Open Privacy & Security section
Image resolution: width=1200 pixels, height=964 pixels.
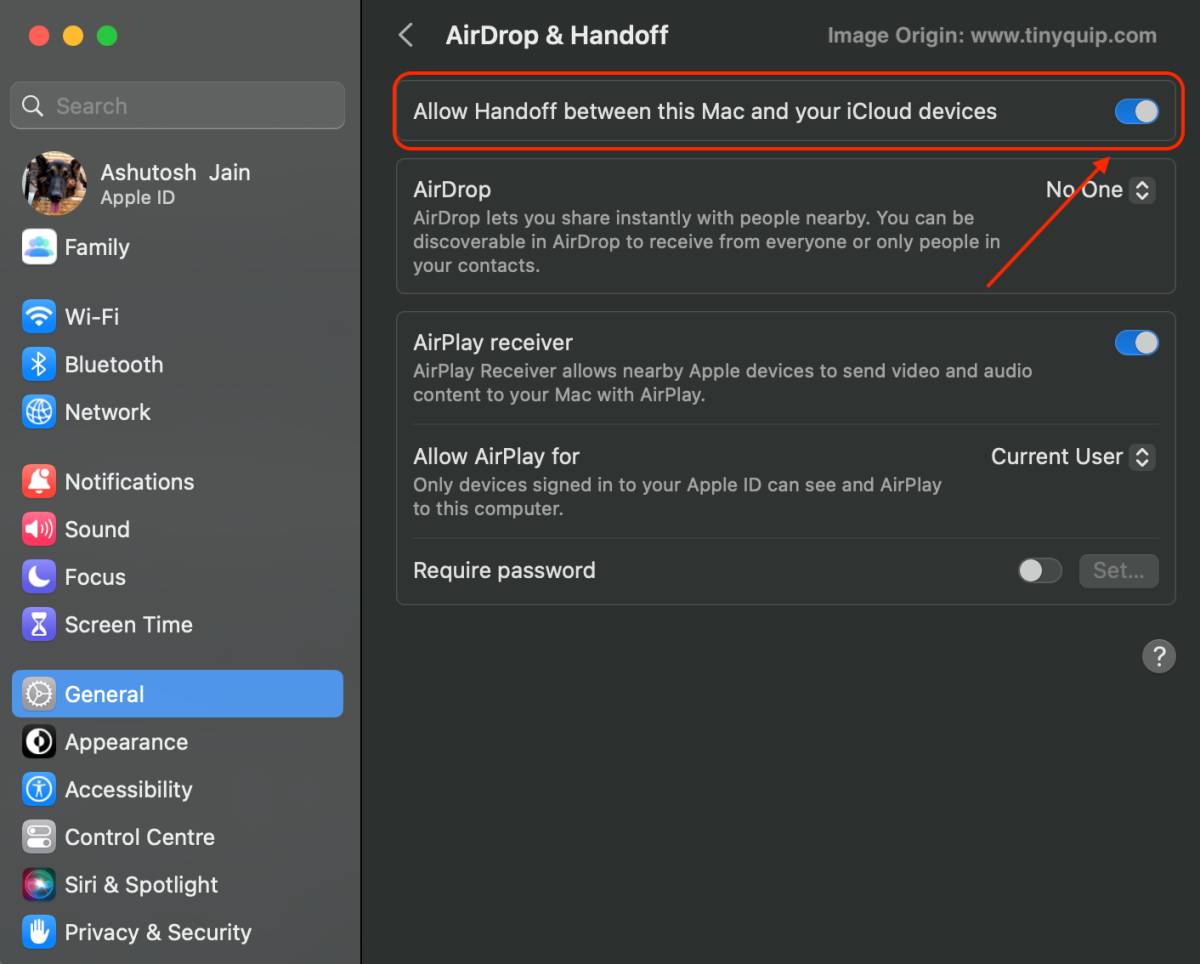coord(157,932)
